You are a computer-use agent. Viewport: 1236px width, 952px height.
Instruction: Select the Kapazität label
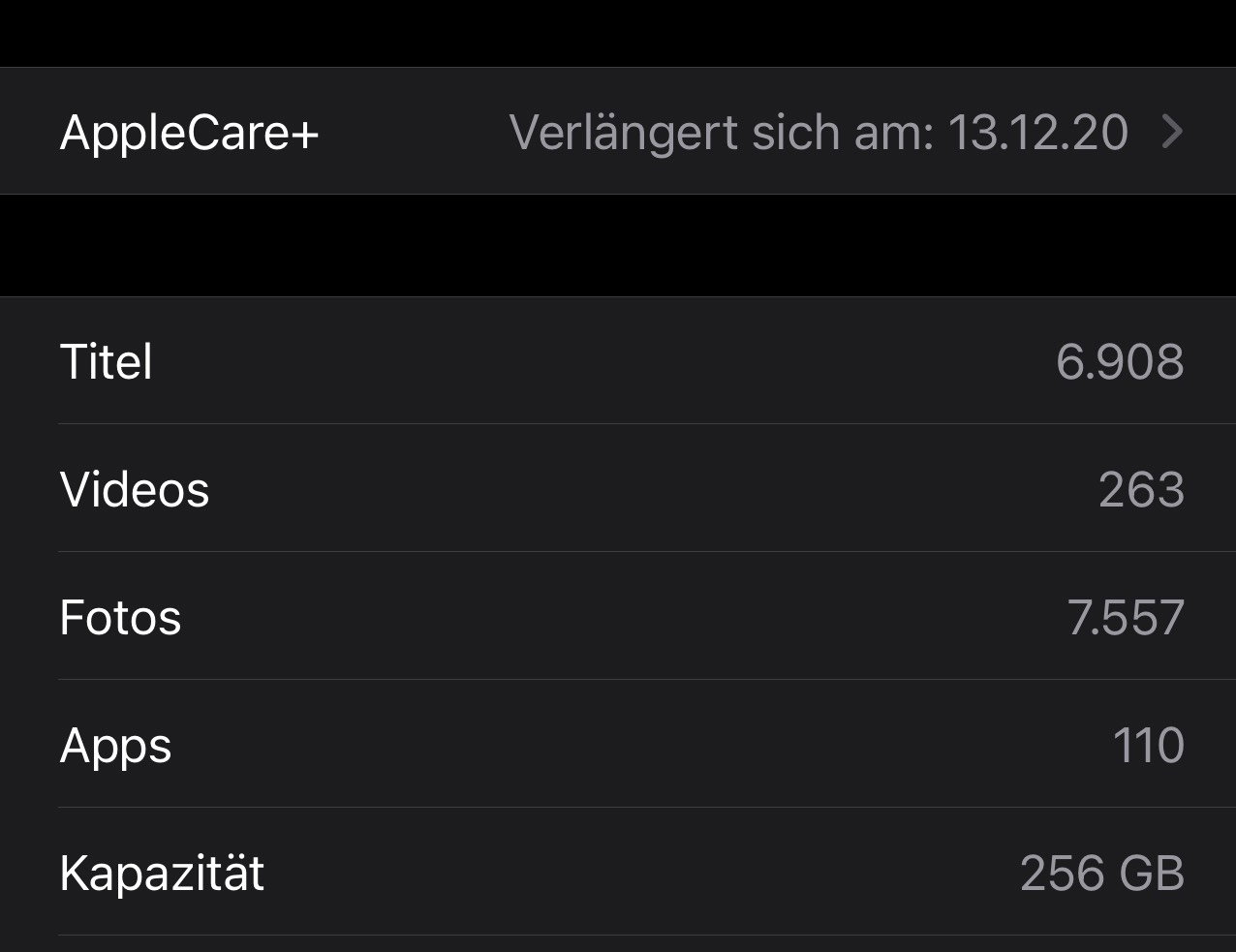(162, 874)
